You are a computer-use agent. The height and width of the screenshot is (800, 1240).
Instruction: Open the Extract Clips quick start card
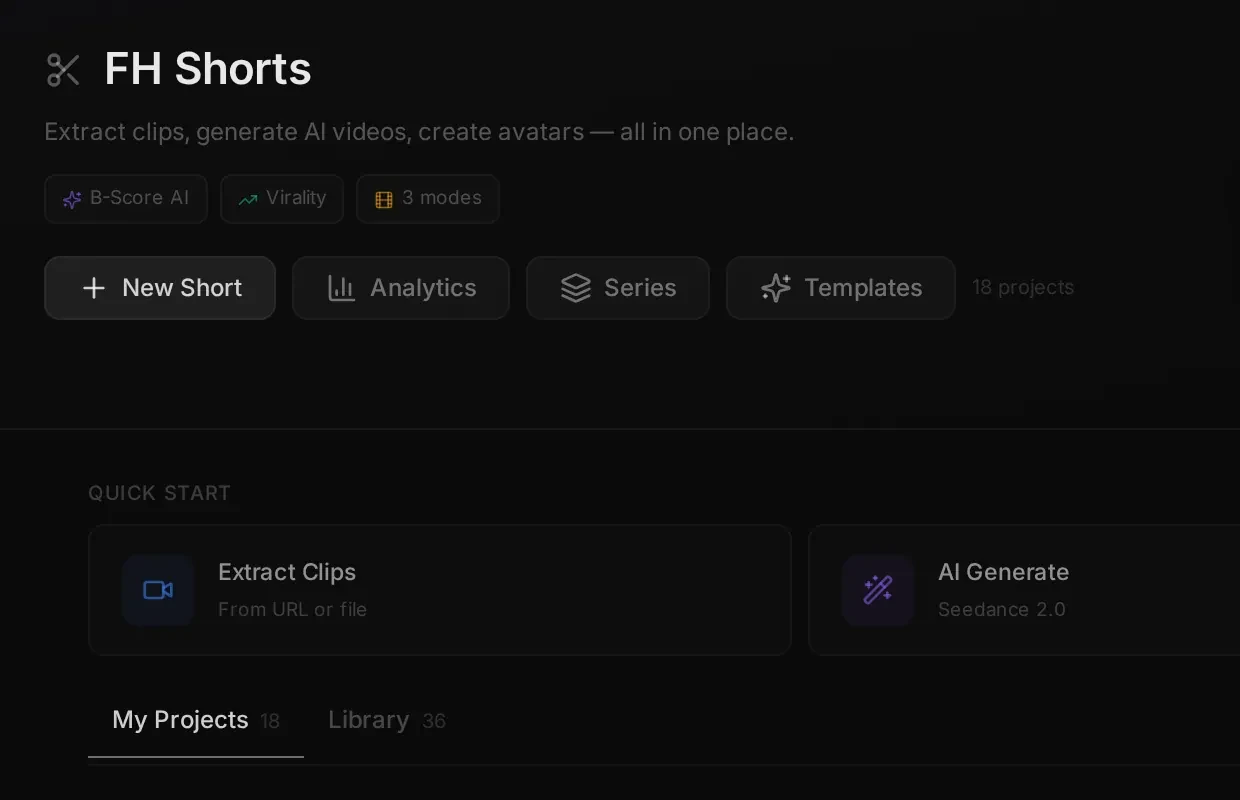pyautogui.click(x=440, y=590)
